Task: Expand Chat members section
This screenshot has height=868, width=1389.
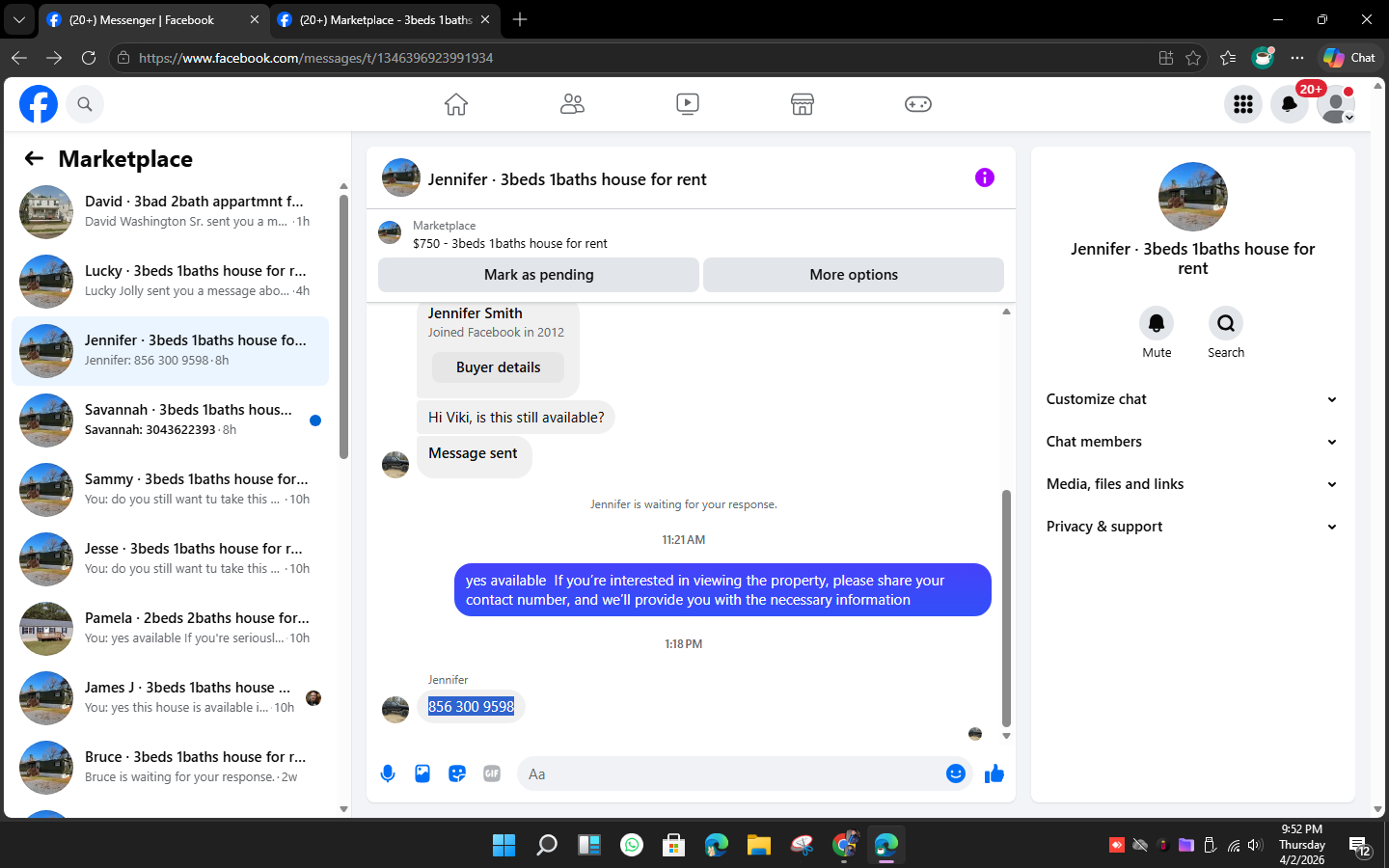Action: (x=1192, y=442)
